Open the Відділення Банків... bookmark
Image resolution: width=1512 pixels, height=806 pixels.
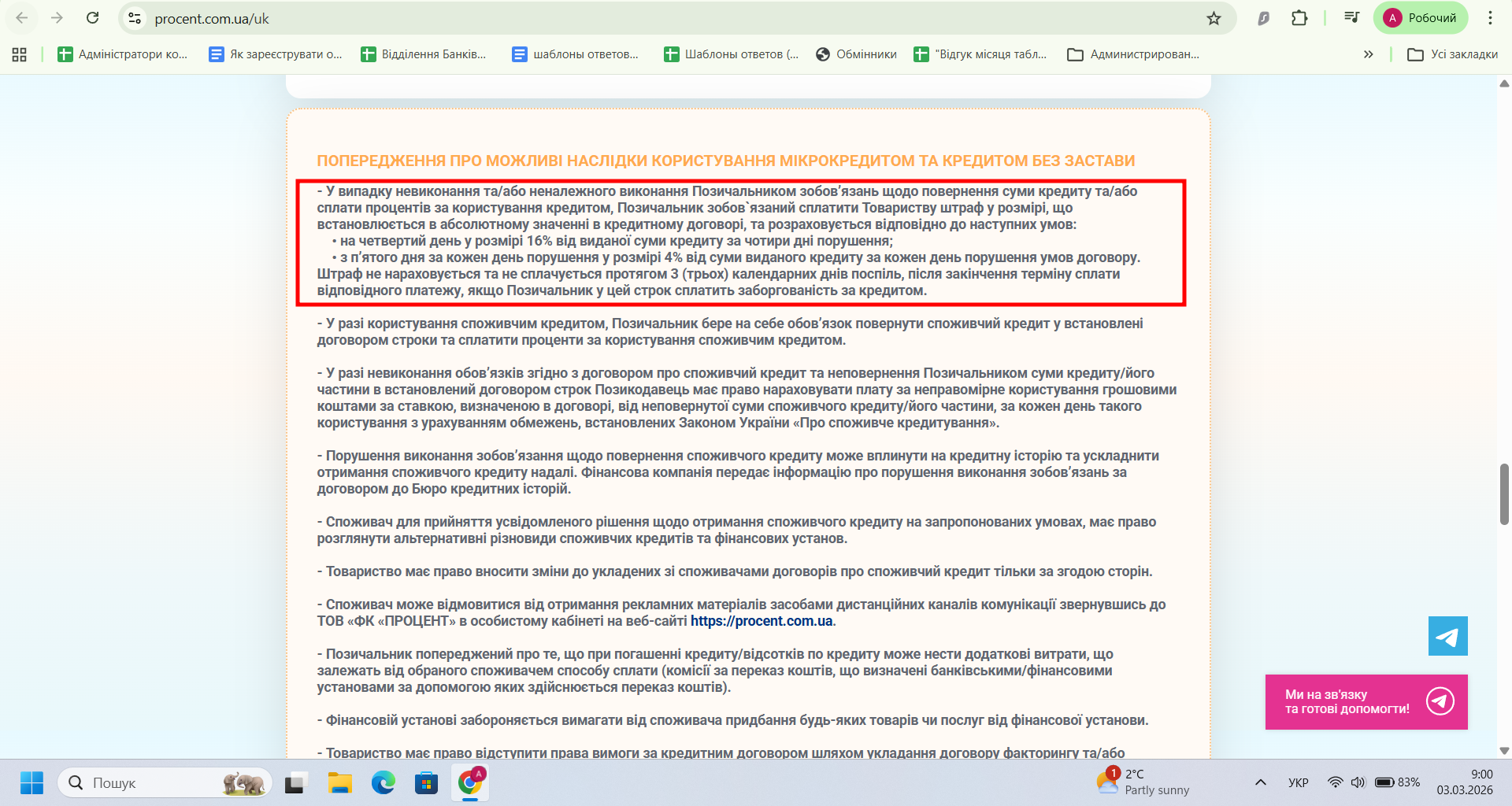click(424, 54)
